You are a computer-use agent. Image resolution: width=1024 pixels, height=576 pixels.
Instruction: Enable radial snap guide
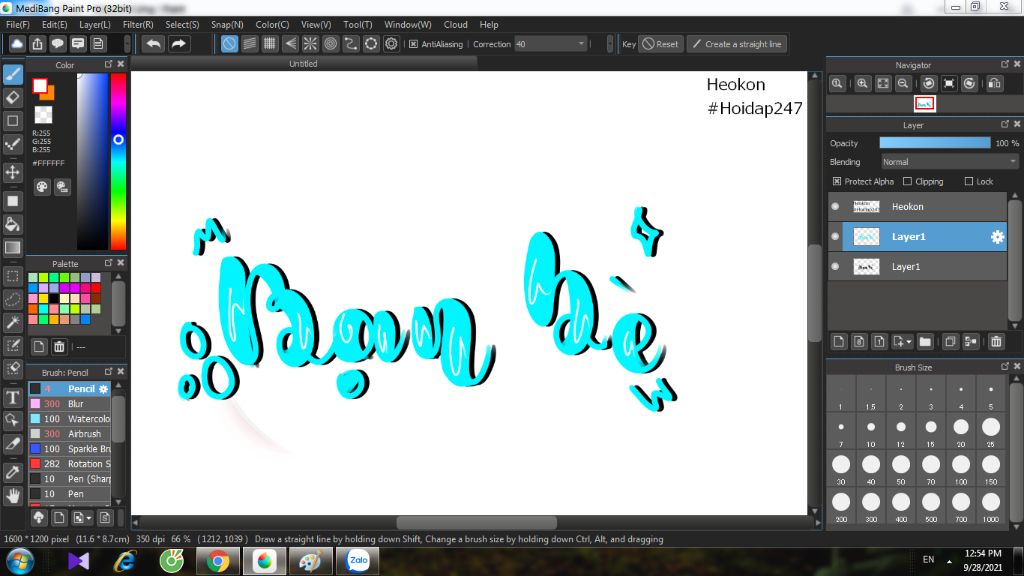310,44
